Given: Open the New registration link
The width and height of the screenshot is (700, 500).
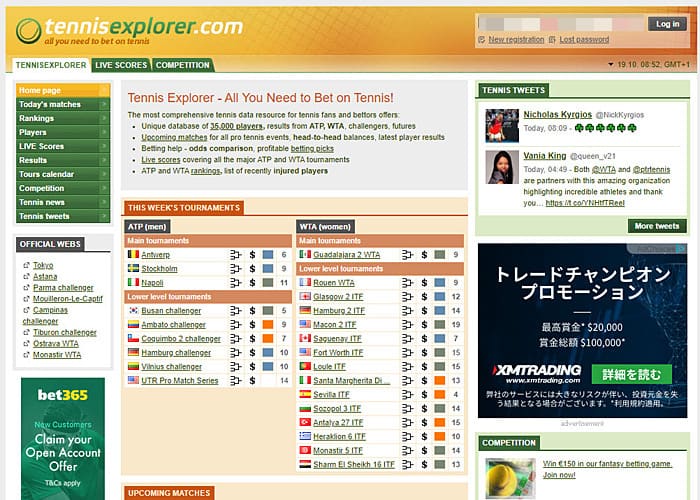Looking at the screenshot, I should tap(516, 39).
